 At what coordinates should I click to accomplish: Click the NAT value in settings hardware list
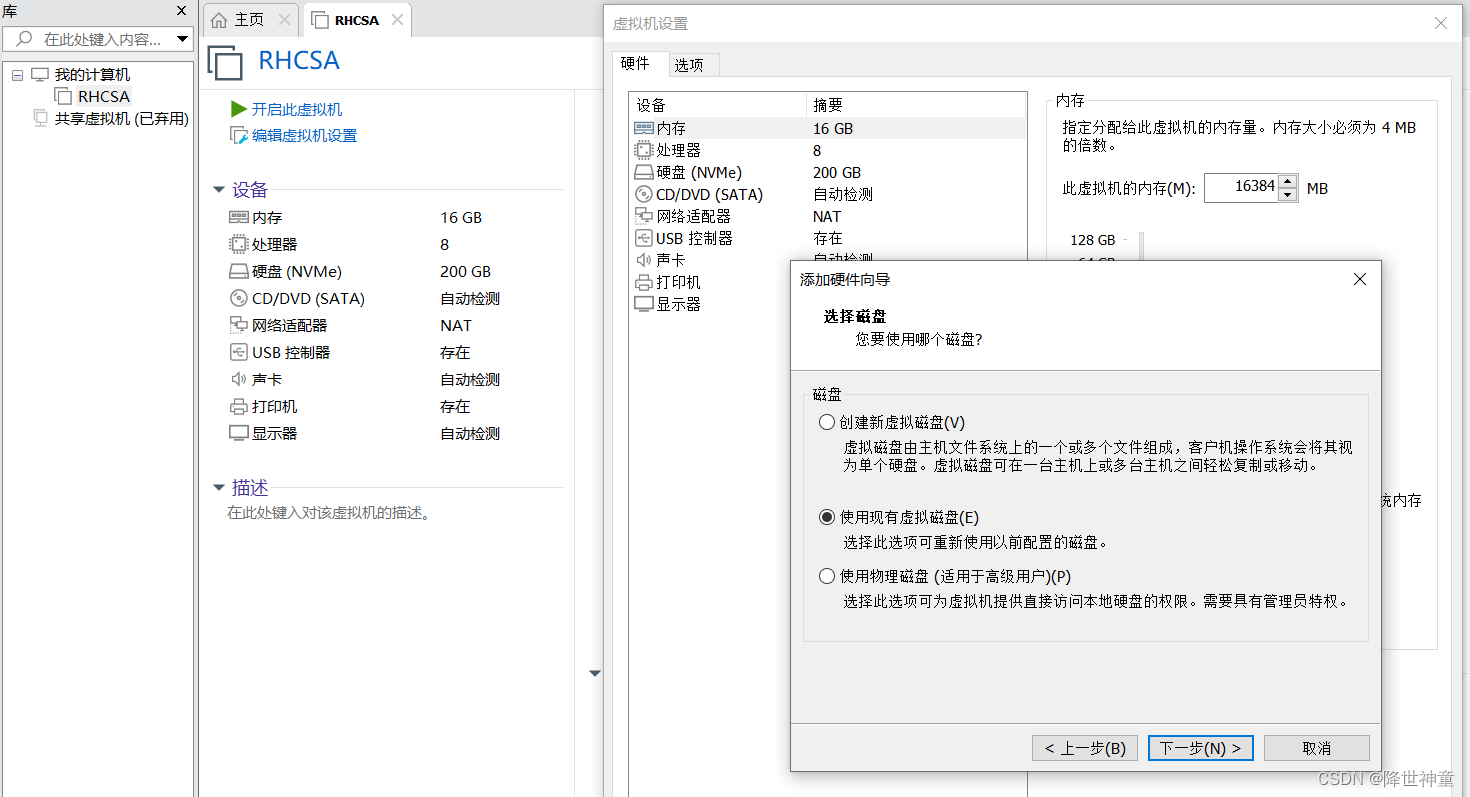(827, 216)
